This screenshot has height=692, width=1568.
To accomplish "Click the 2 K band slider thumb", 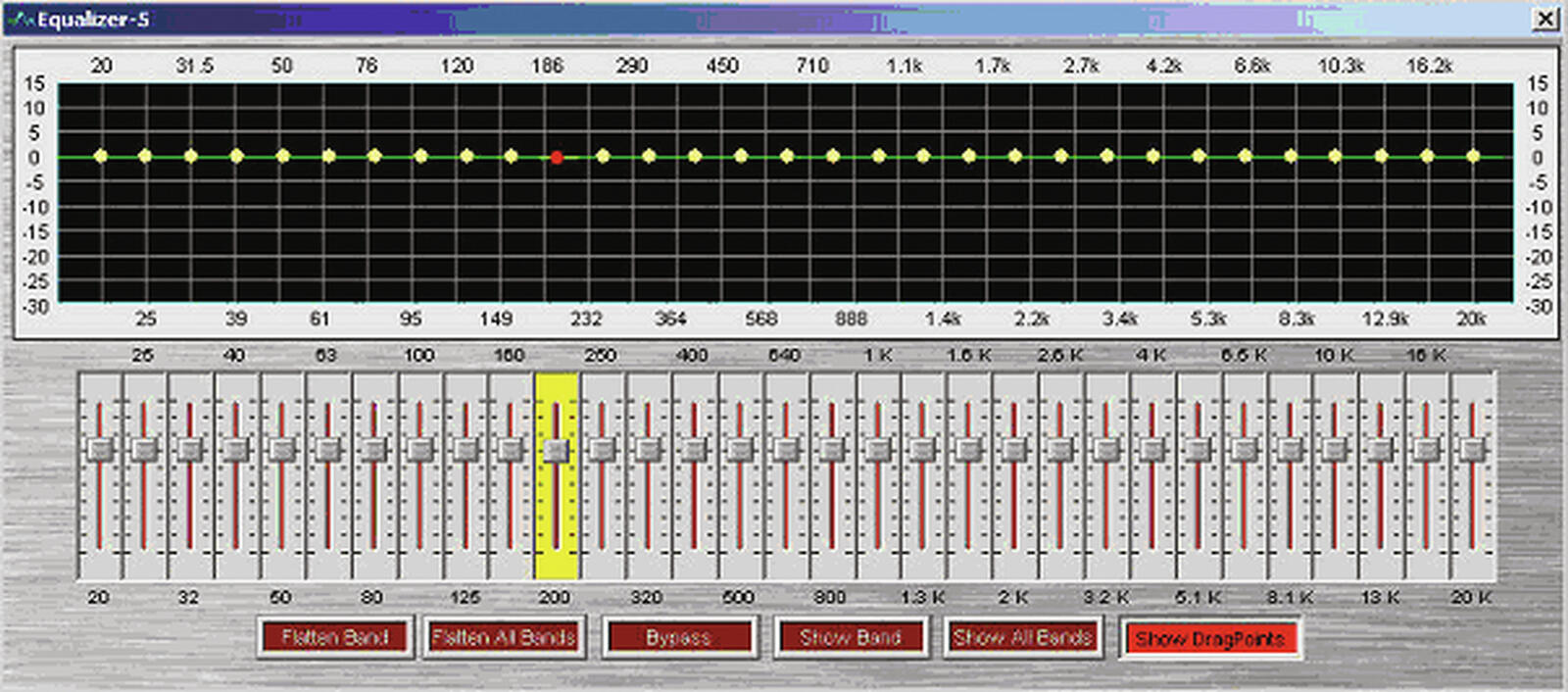I will click(x=1014, y=450).
